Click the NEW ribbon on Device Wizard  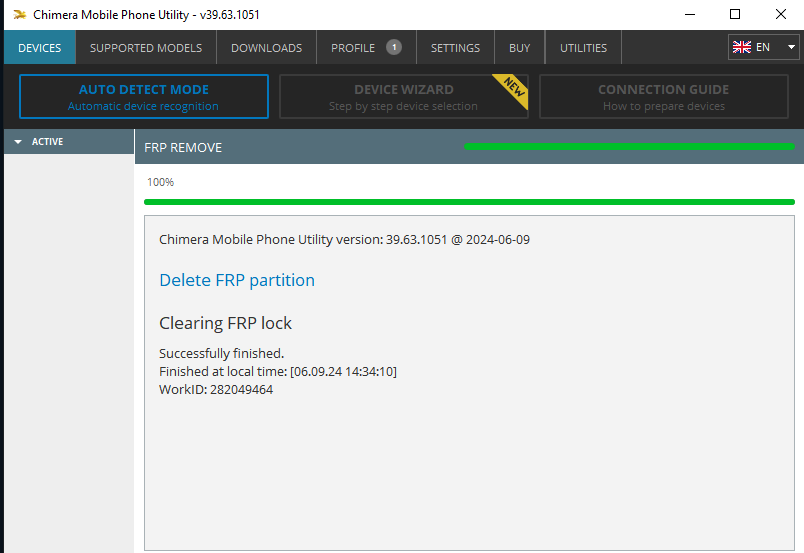pos(512,89)
